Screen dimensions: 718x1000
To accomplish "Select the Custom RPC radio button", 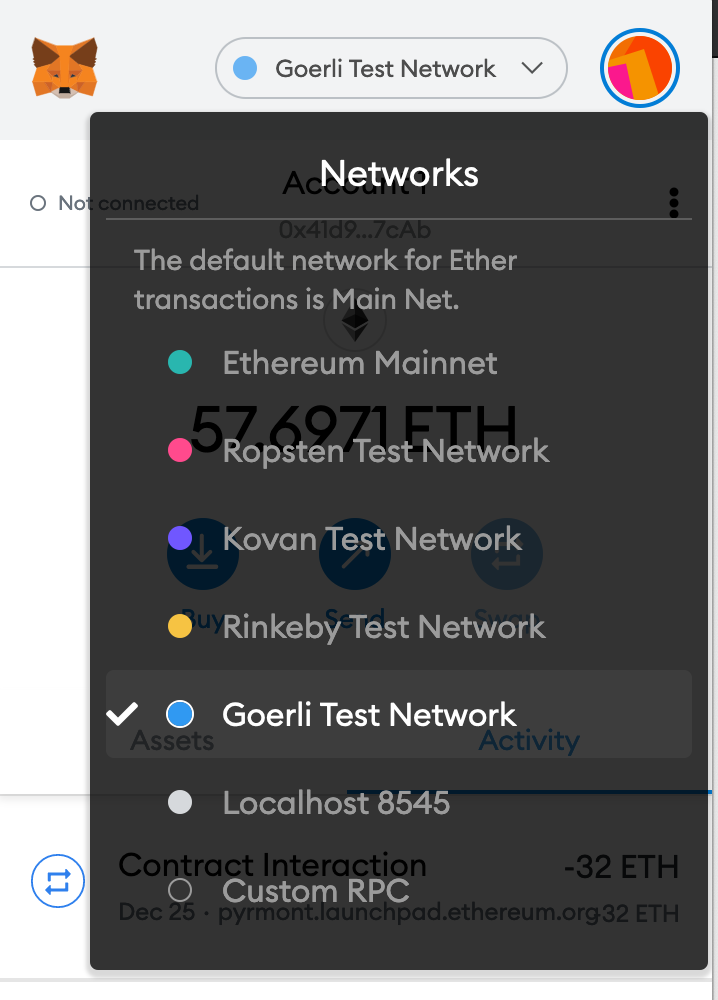I will (180, 891).
